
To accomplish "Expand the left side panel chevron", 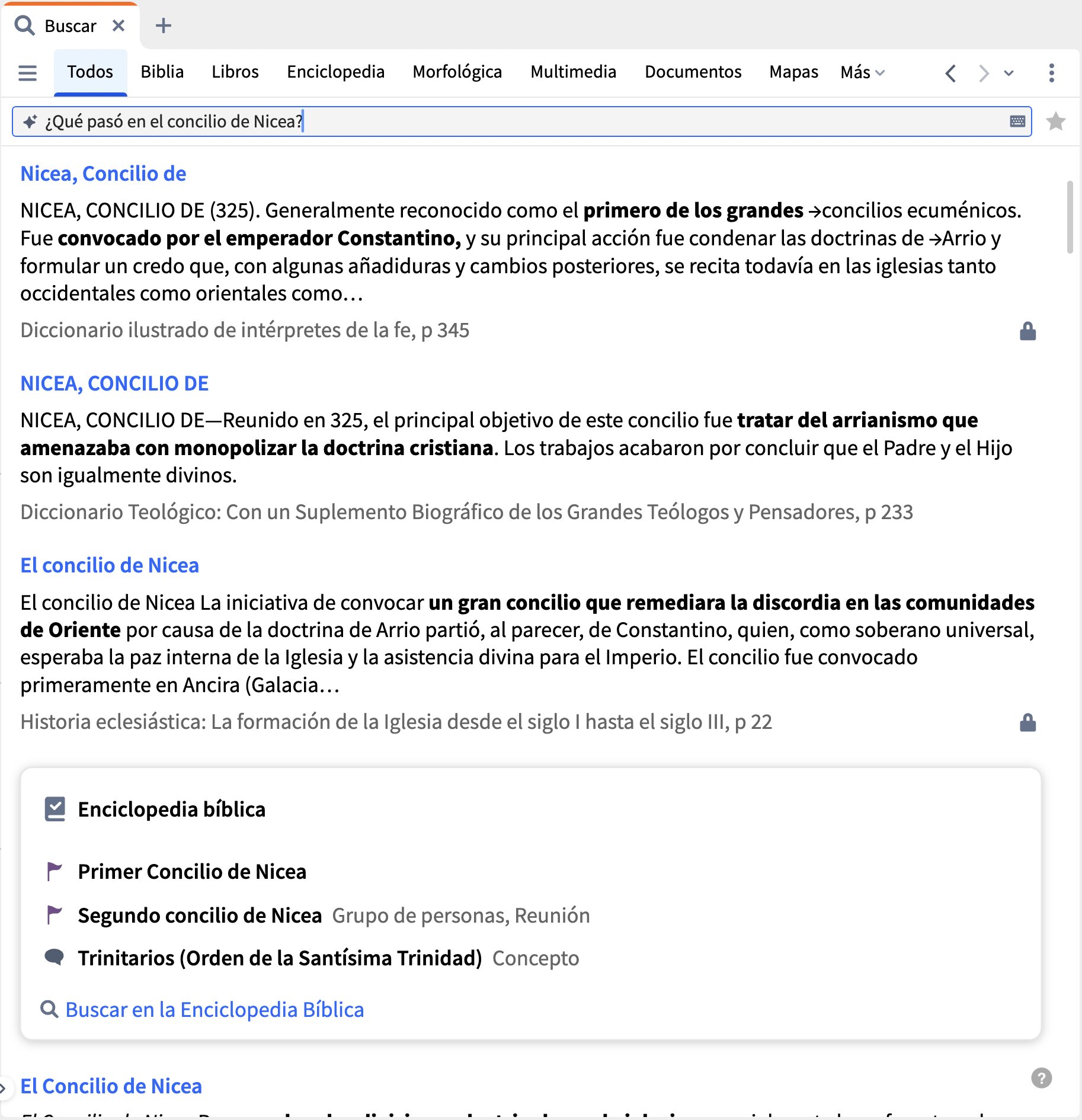I will click(x=4, y=1087).
